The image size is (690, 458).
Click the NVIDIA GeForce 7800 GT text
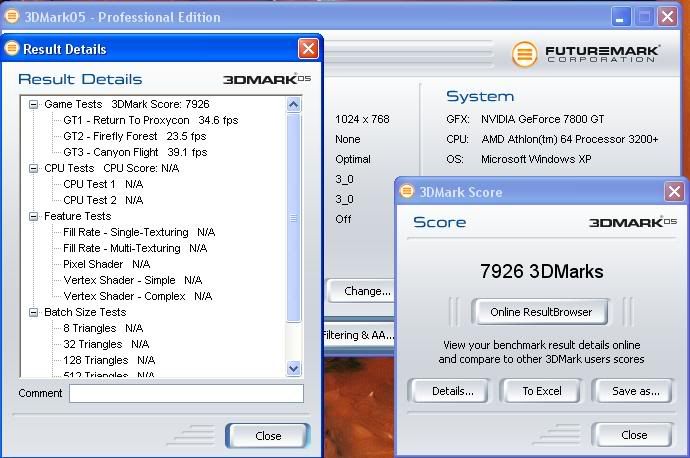[542, 119]
